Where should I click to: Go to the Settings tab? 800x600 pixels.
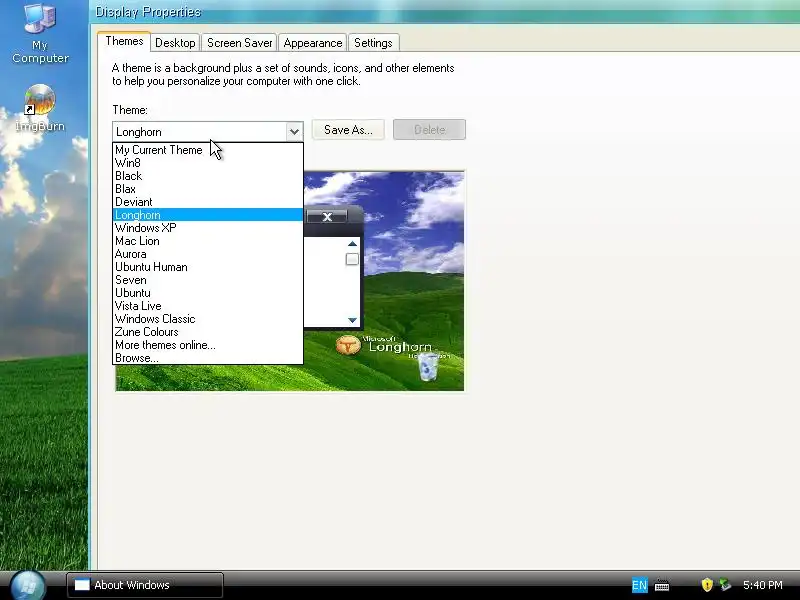373,43
